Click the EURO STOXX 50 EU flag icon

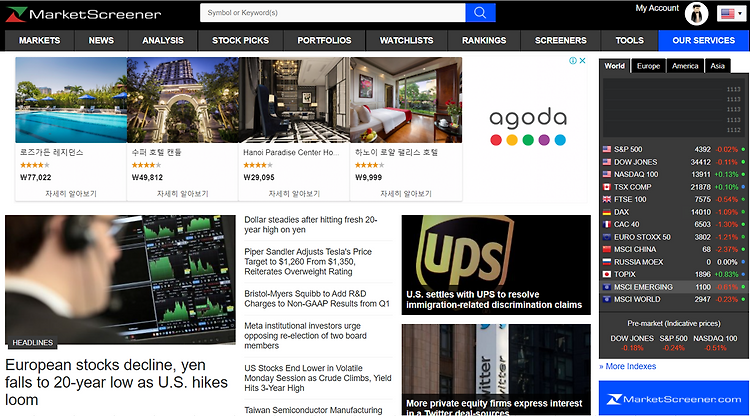point(607,237)
